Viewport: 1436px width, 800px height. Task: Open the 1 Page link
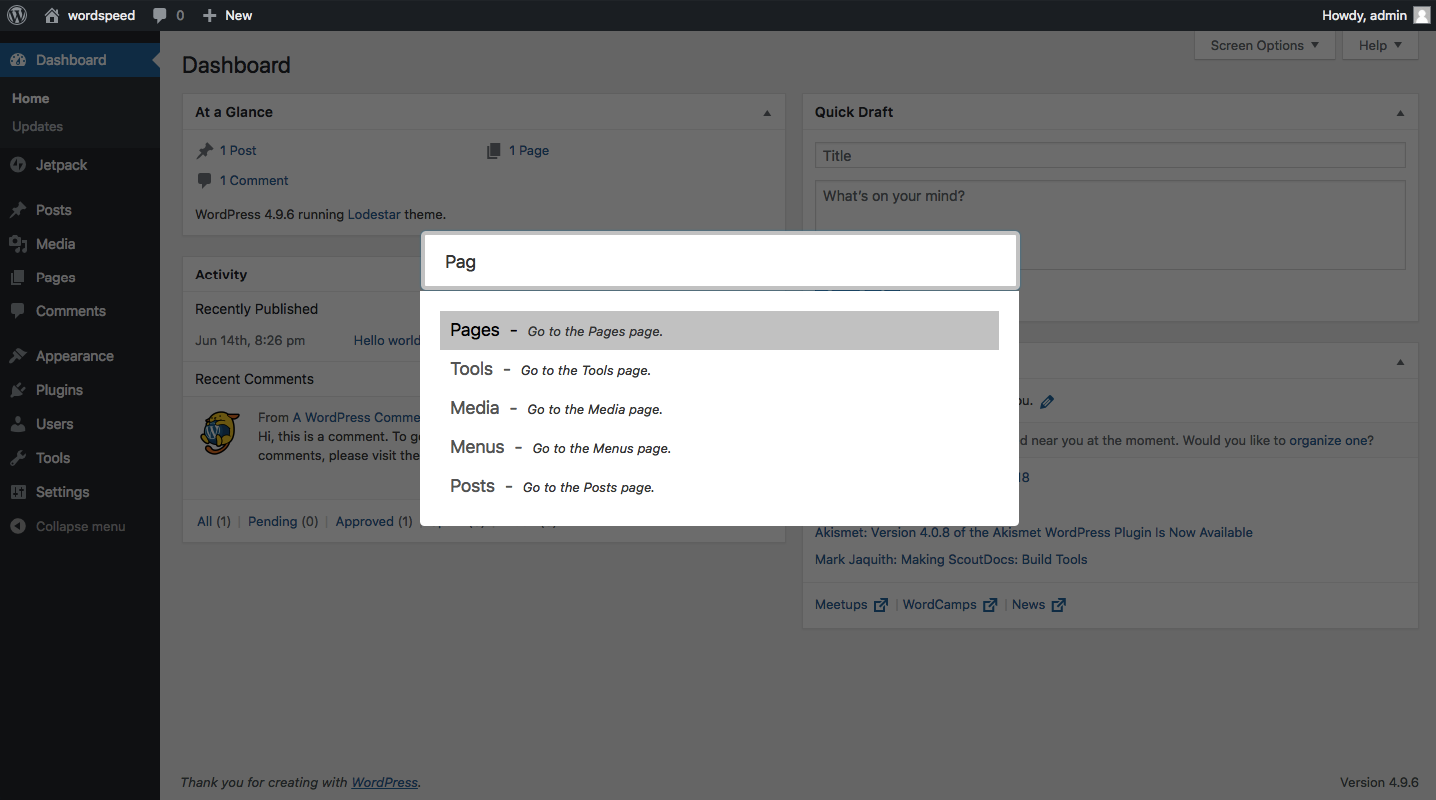(x=529, y=151)
